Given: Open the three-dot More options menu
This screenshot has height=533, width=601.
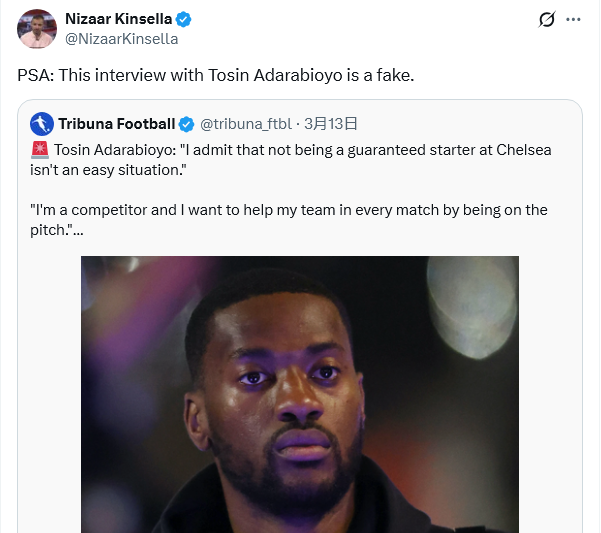Looking at the screenshot, I should pos(573,20).
